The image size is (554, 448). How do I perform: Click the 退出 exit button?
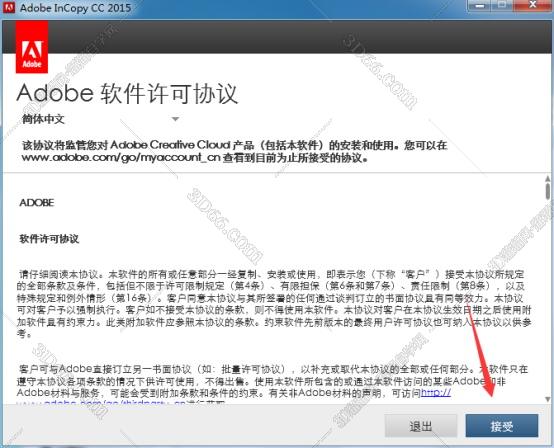421,426
